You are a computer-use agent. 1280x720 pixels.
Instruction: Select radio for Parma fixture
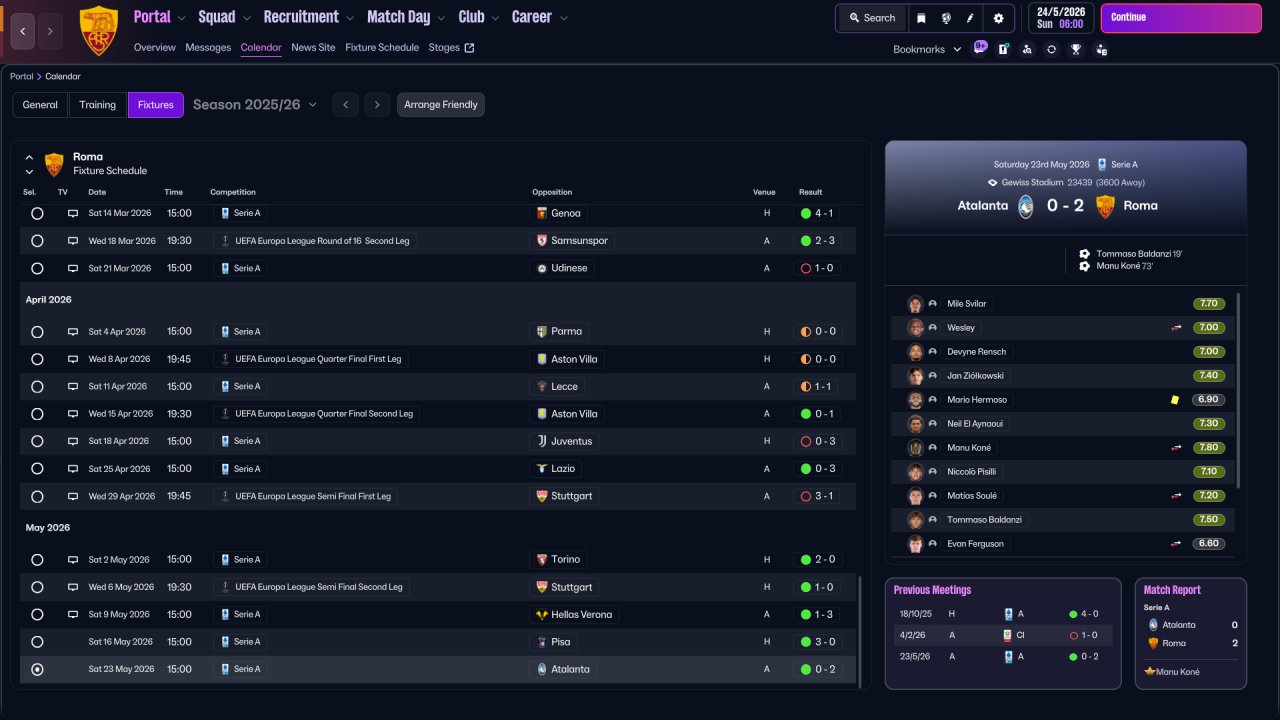pyautogui.click(x=37, y=331)
